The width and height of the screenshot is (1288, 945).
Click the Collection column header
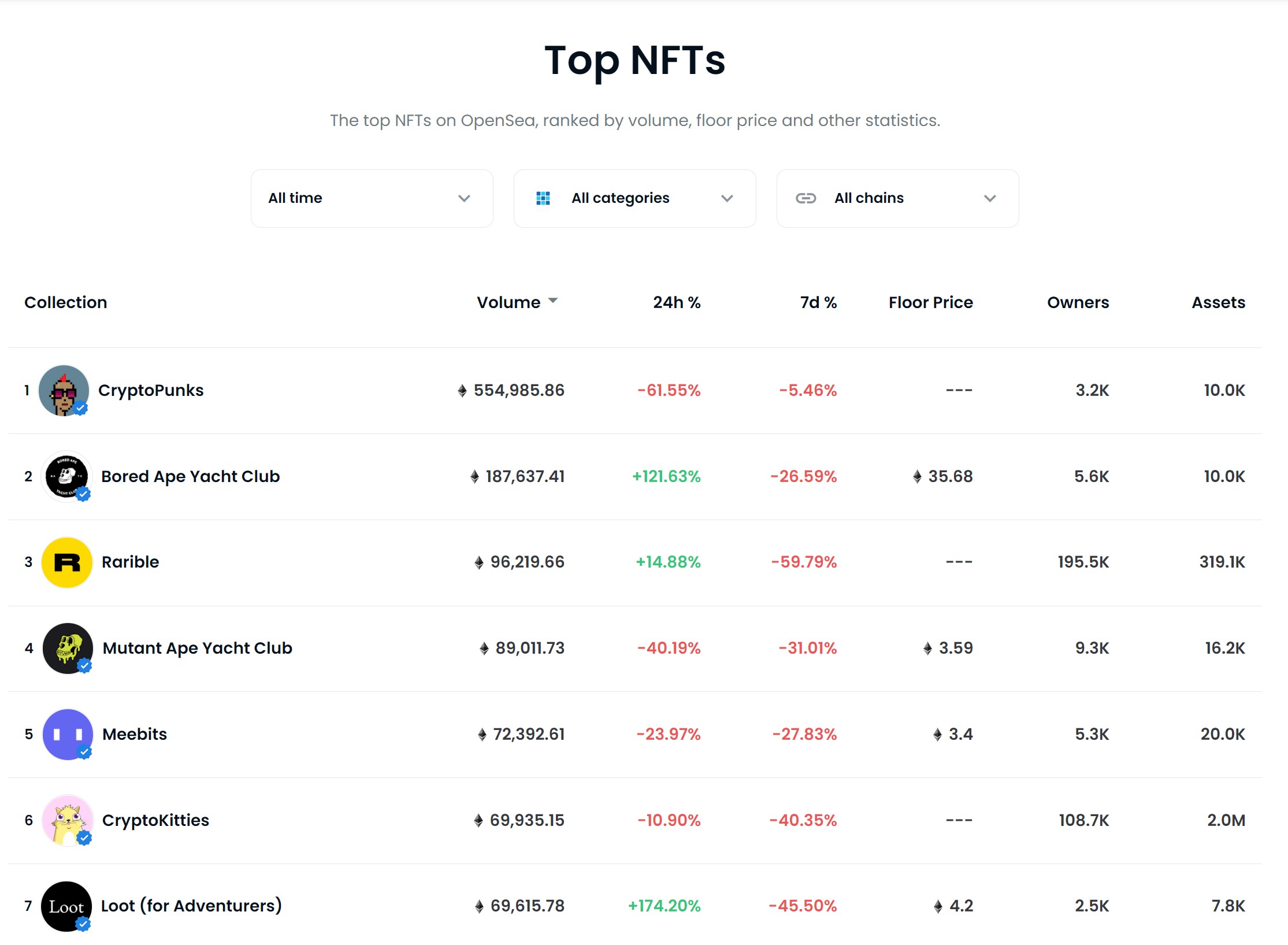pyautogui.click(x=65, y=302)
